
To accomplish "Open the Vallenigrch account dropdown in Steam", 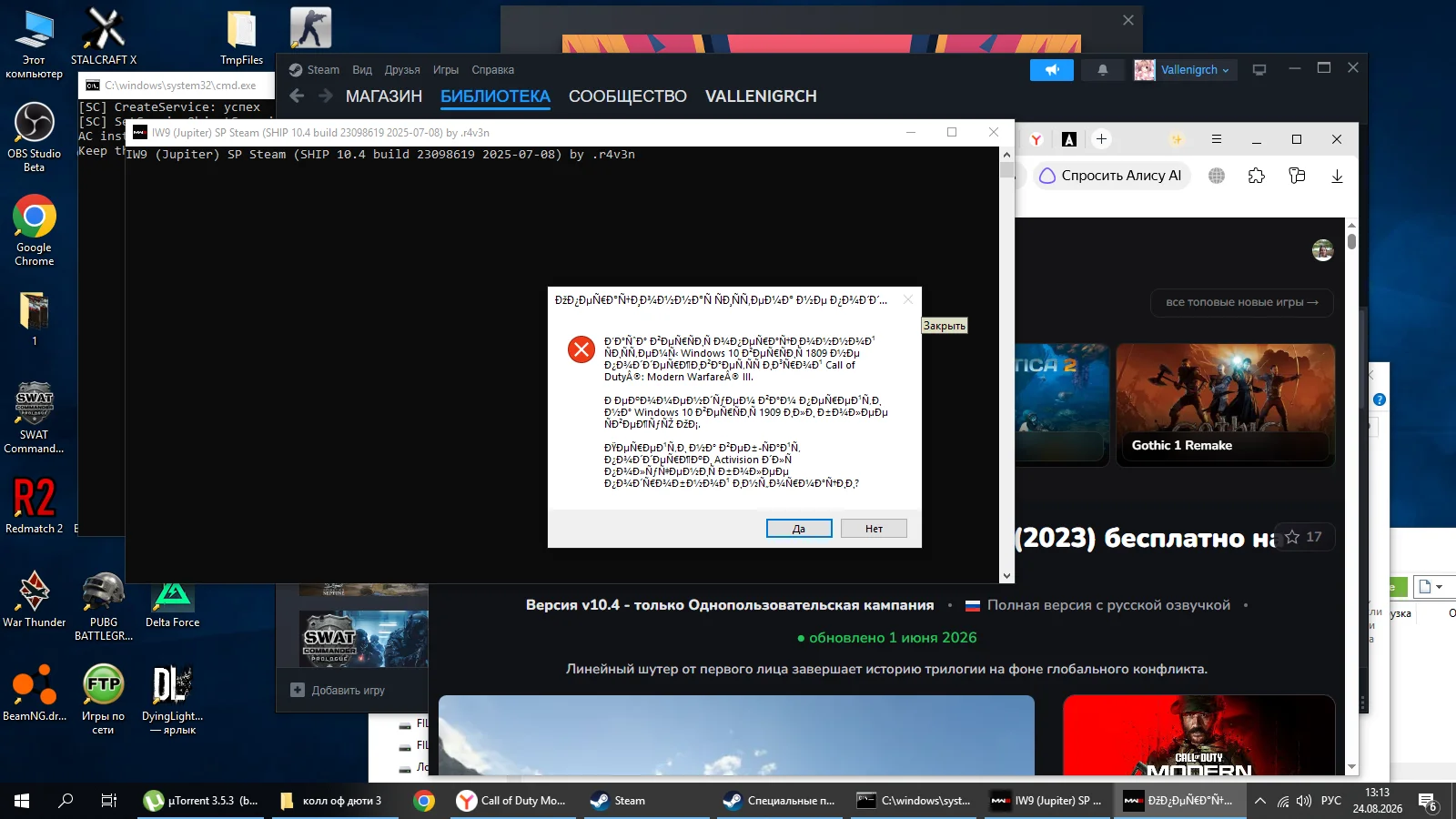I will 1184,70.
